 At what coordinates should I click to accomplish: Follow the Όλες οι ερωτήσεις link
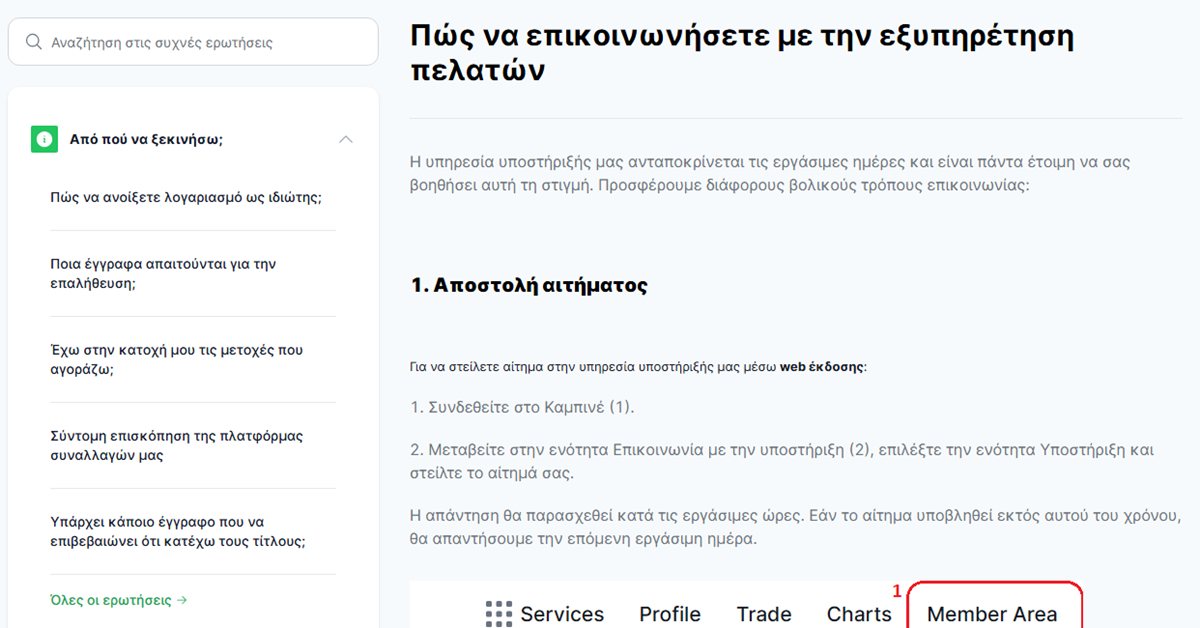pos(119,601)
